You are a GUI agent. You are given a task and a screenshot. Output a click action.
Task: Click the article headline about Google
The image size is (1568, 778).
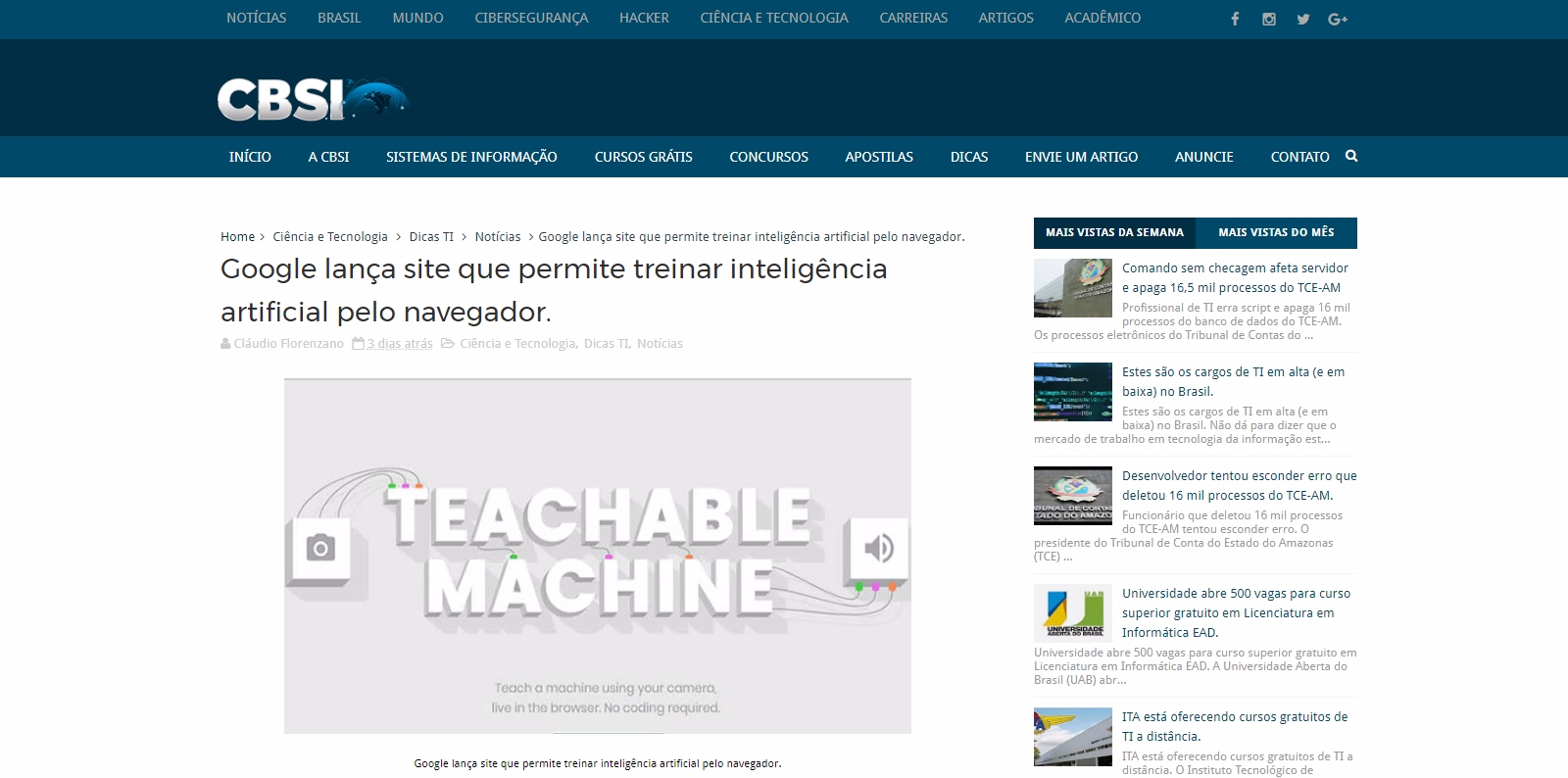(x=554, y=290)
